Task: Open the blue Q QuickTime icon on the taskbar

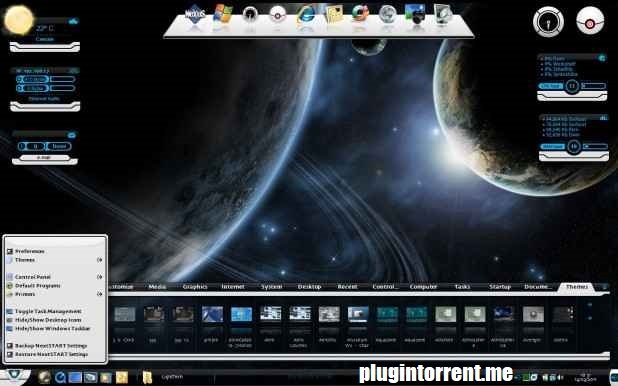Action: (60, 377)
